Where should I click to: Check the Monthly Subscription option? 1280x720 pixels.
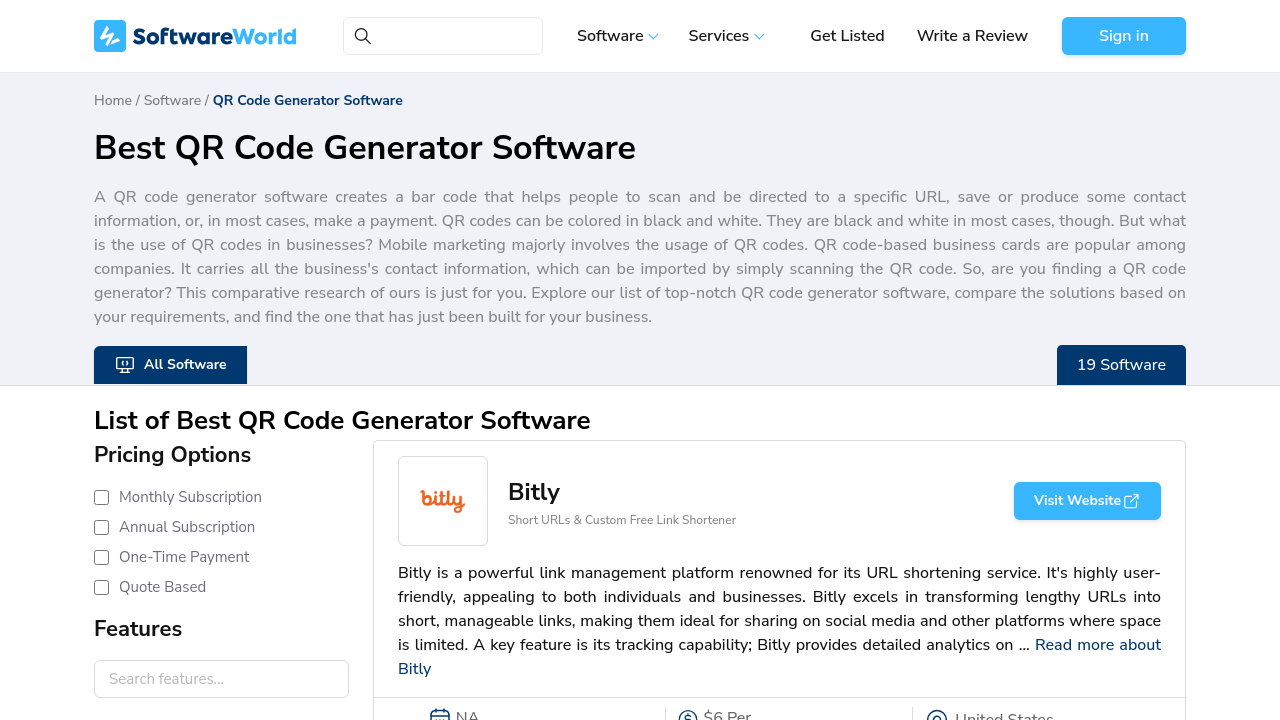point(101,497)
